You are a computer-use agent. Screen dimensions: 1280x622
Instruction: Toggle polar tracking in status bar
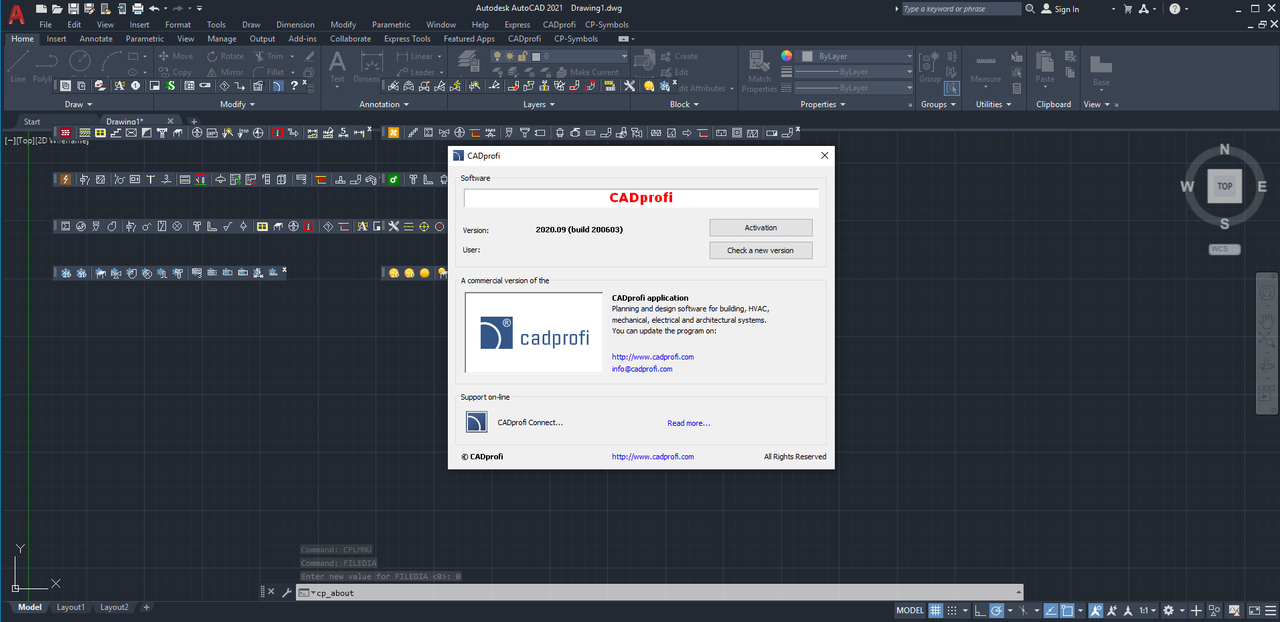[x=997, y=610]
